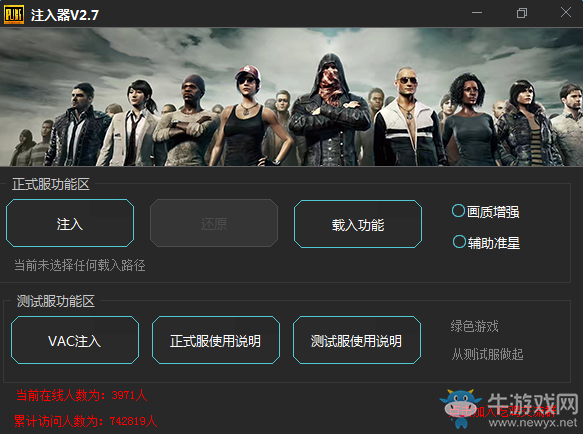583x434 pixels.
Task: Click the red 点击加入吃鸡交流群 link
Action: pos(503,411)
